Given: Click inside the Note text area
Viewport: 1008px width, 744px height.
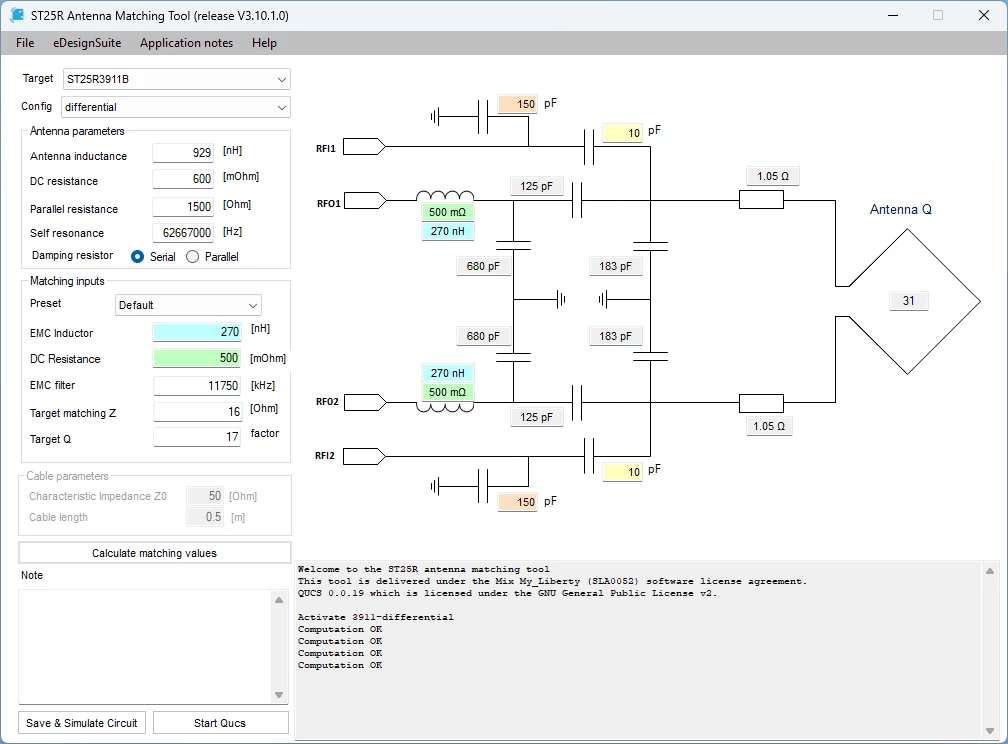Looking at the screenshot, I should (x=145, y=646).
